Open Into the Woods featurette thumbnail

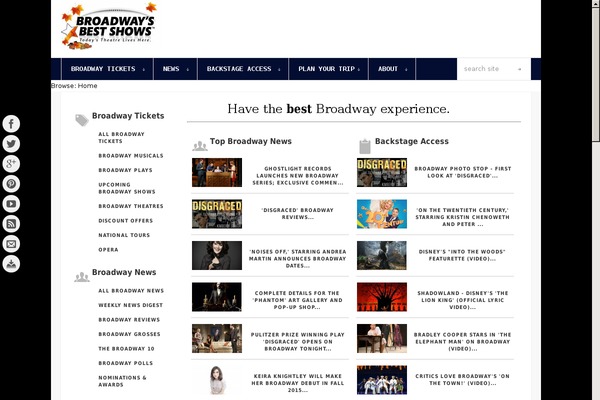(382, 256)
